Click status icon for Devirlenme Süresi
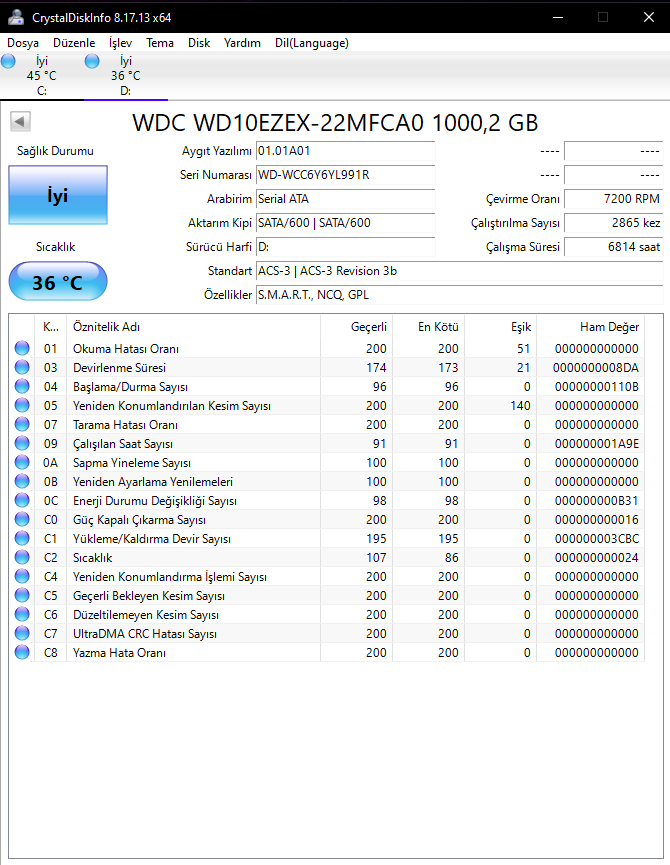Image resolution: width=670 pixels, height=865 pixels. click(22, 367)
